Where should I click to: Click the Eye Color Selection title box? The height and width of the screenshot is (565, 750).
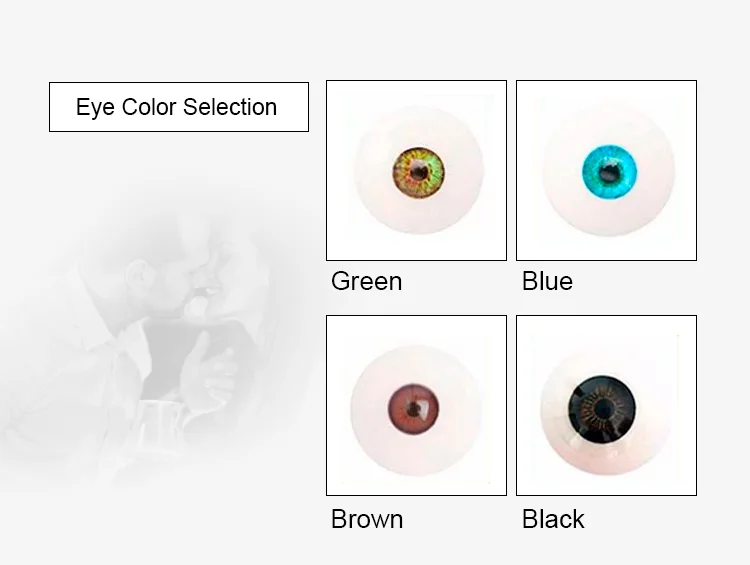pyautogui.click(x=178, y=107)
